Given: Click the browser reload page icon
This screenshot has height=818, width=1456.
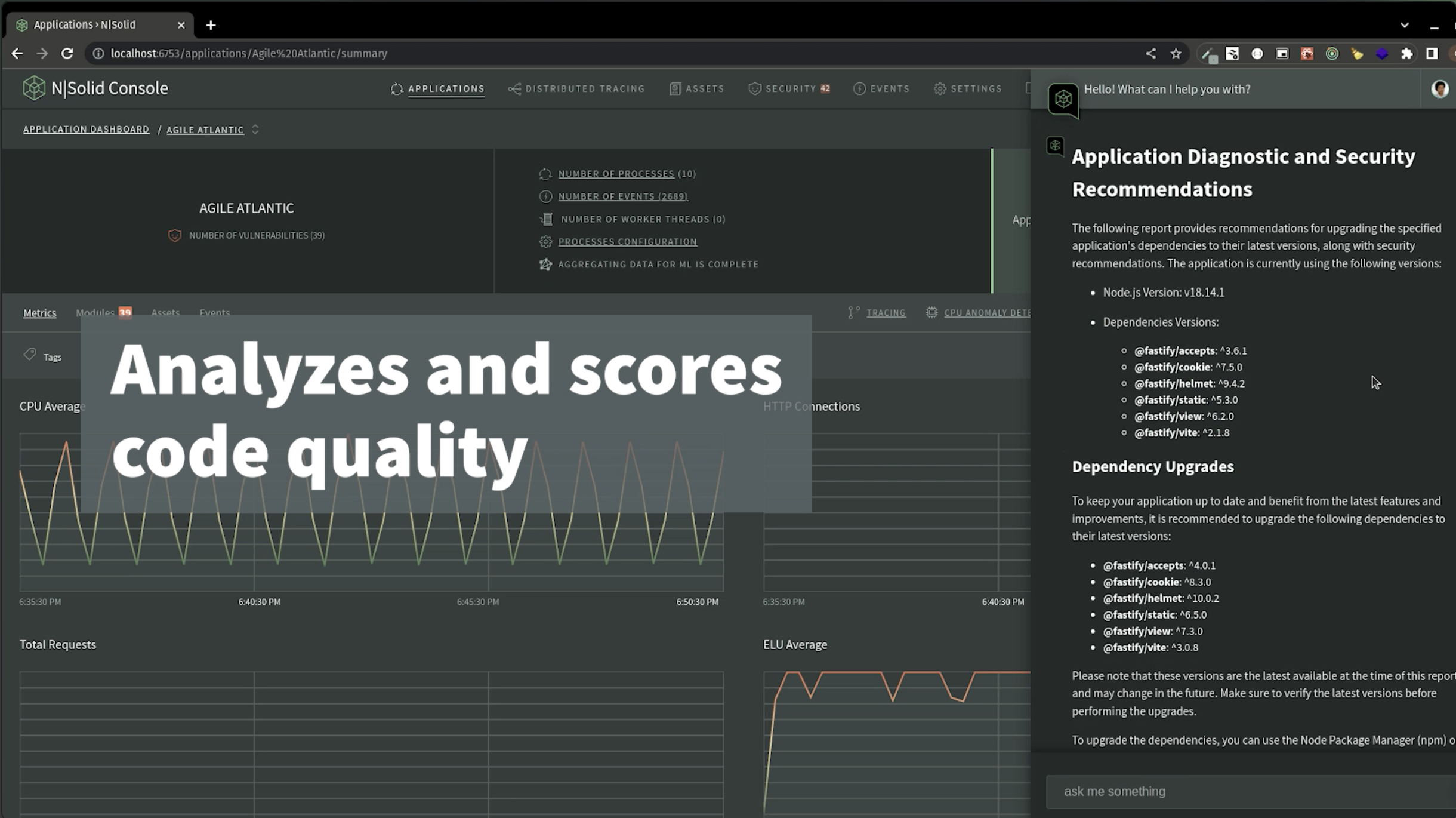Looking at the screenshot, I should (x=67, y=53).
